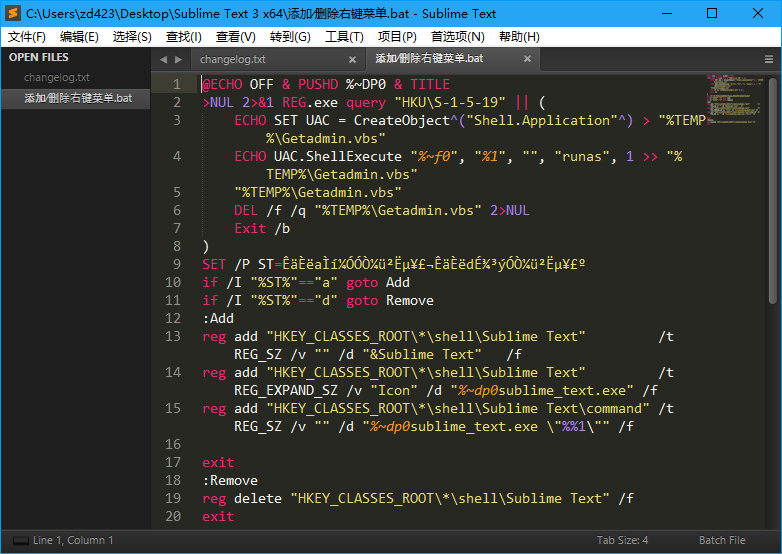Click UAC.ShellExecute text on line 4
This screenshot has height=554, width=782.
(338, 157)
